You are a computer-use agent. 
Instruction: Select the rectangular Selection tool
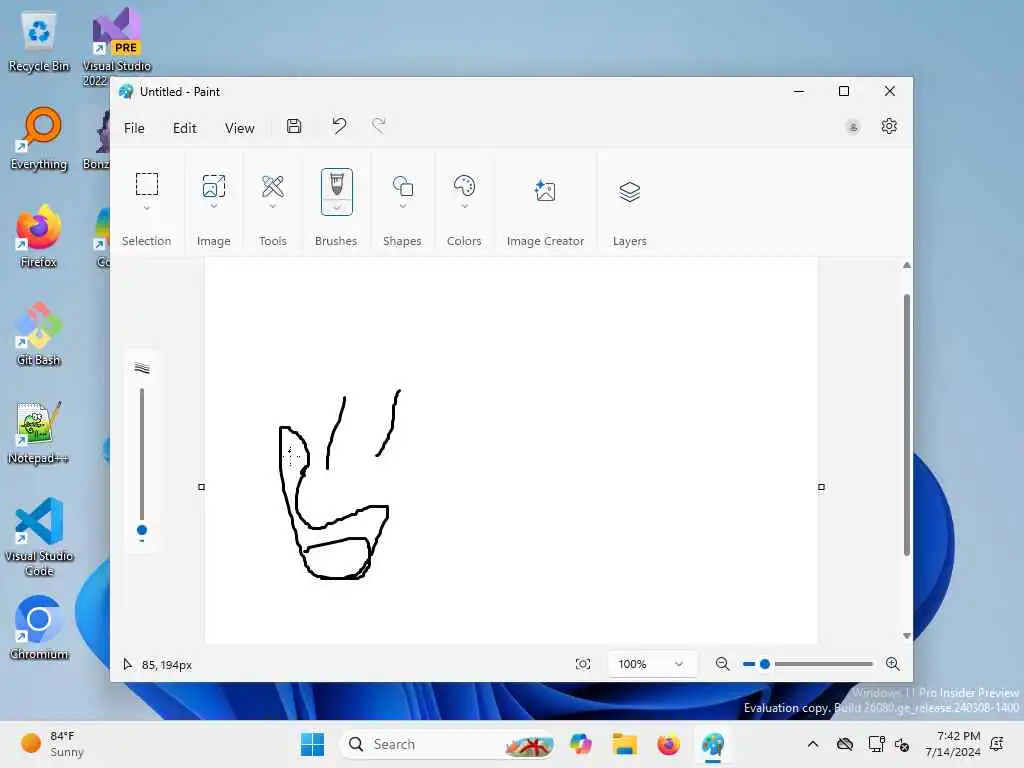(147, 184)
